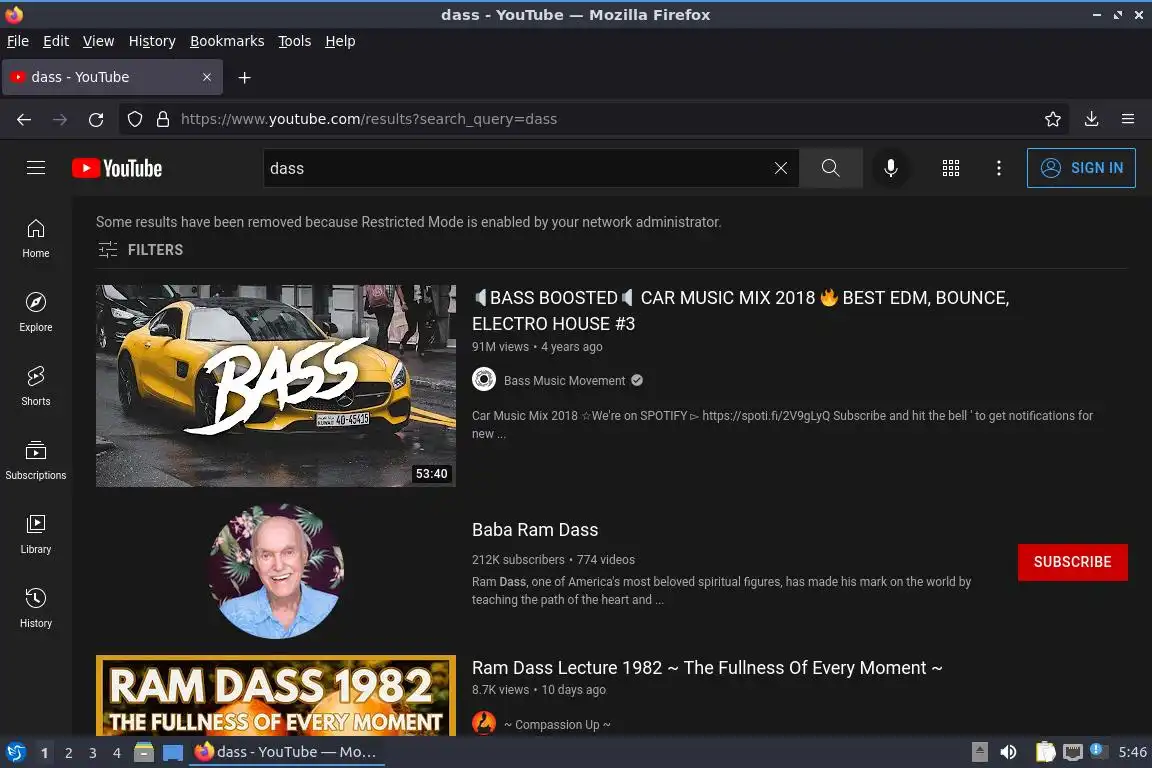Switch to workspace 4 in taskbar
Viewport: 1152px width, 768px height.
117,753
